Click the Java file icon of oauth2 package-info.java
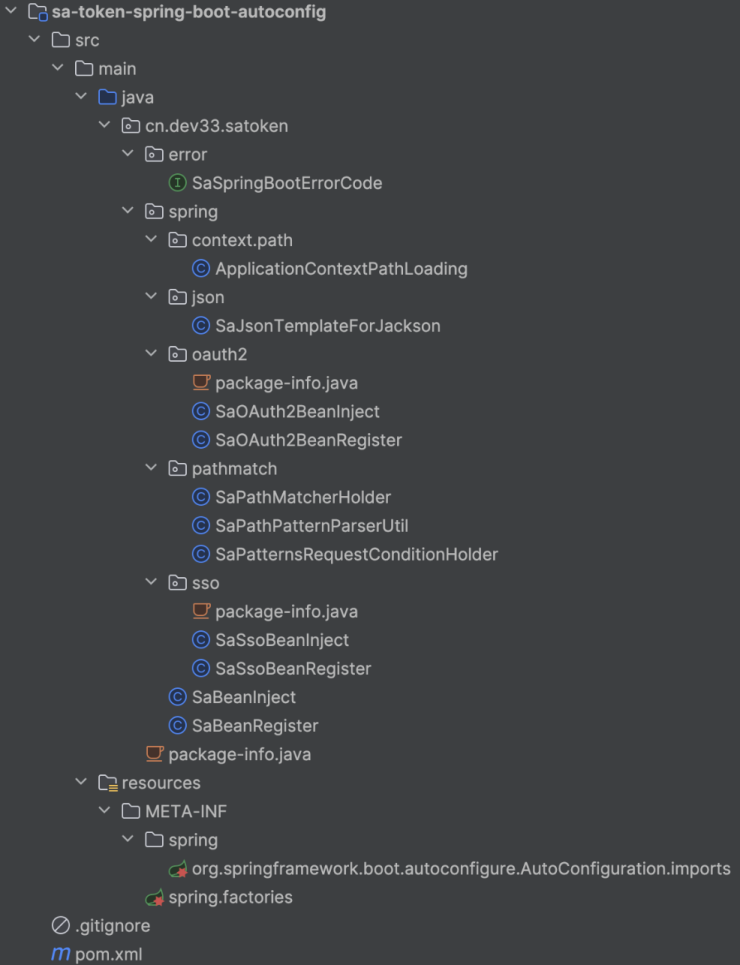Viewport: 740px width, 965px height. [201, 382]
